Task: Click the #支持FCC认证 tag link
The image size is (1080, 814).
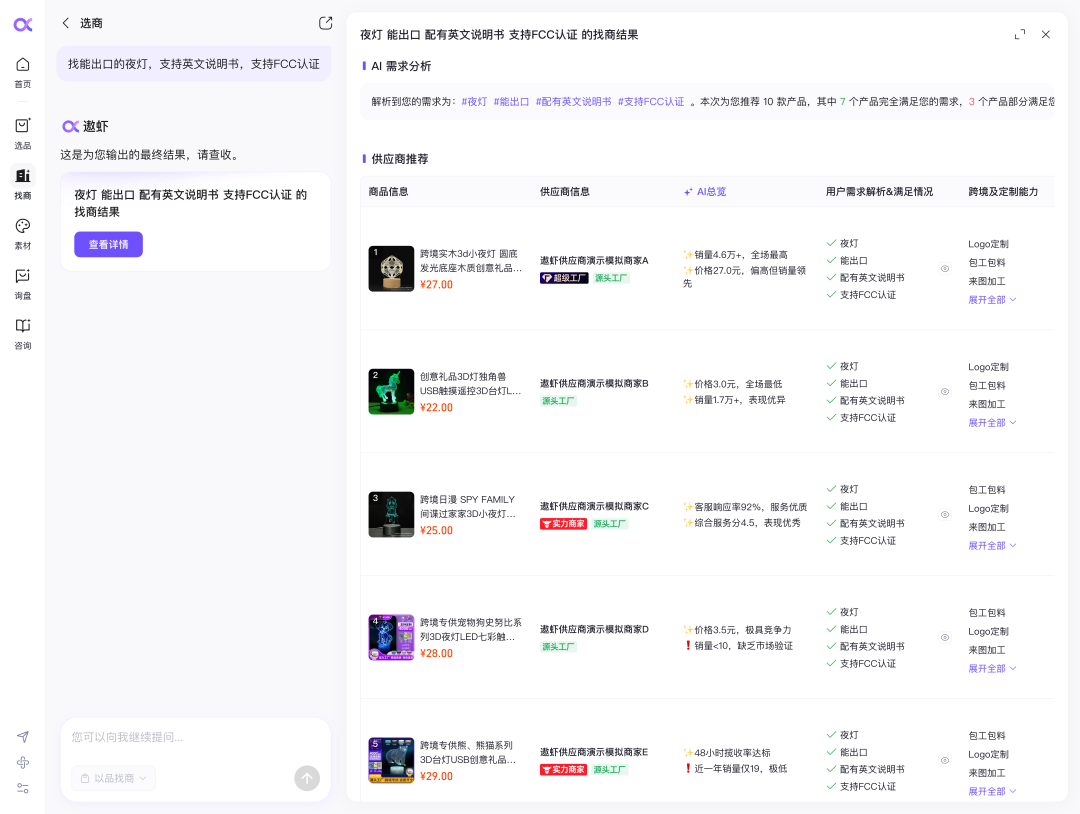Action: (651, 102)
